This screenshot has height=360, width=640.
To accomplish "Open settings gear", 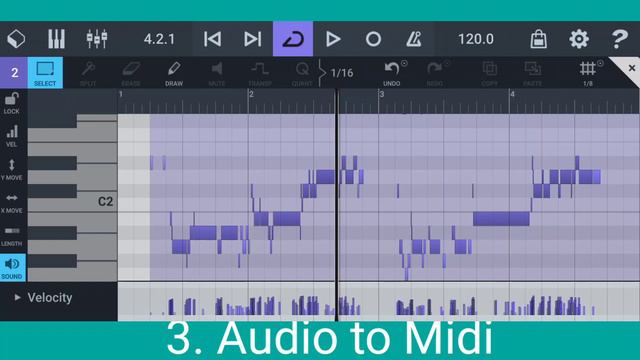I will click(x=579, y=39).
